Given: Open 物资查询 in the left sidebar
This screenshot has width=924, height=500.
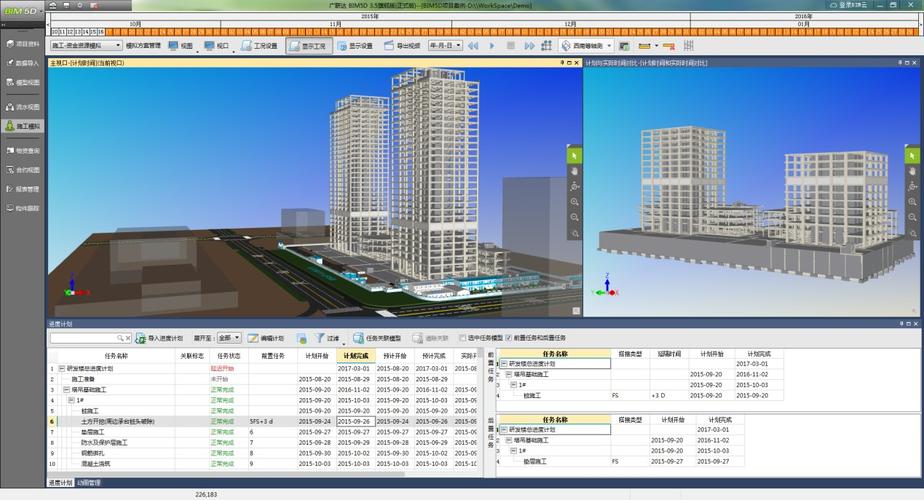Looking at the screenshot, I should point(22,150).
